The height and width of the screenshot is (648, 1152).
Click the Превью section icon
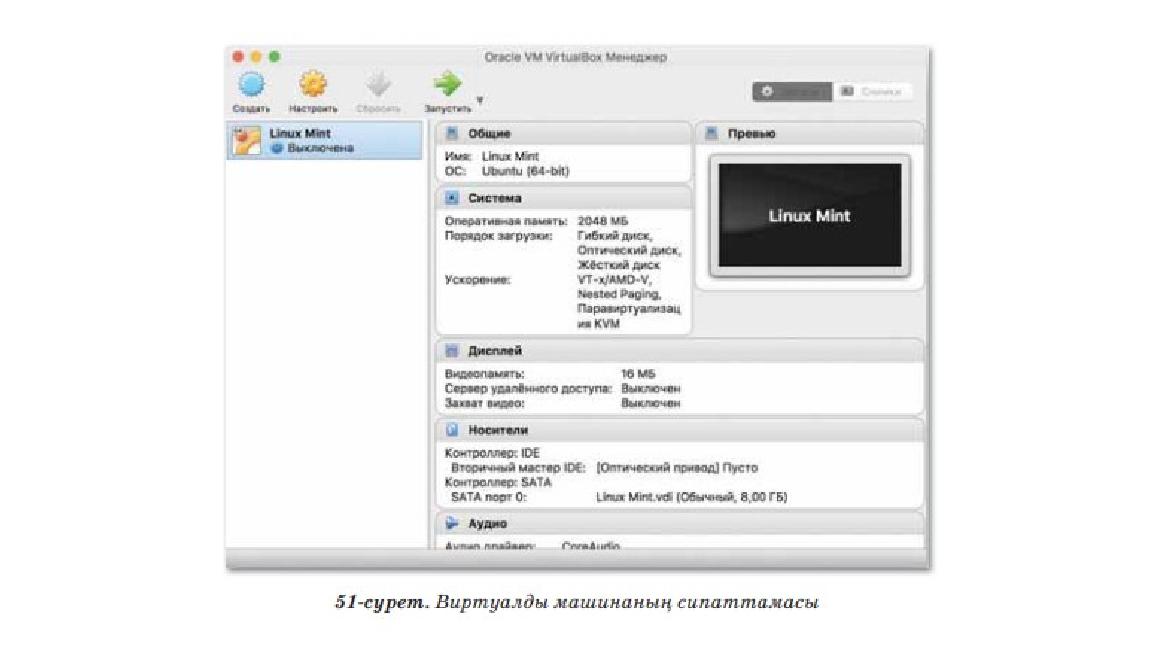point(711,133)
